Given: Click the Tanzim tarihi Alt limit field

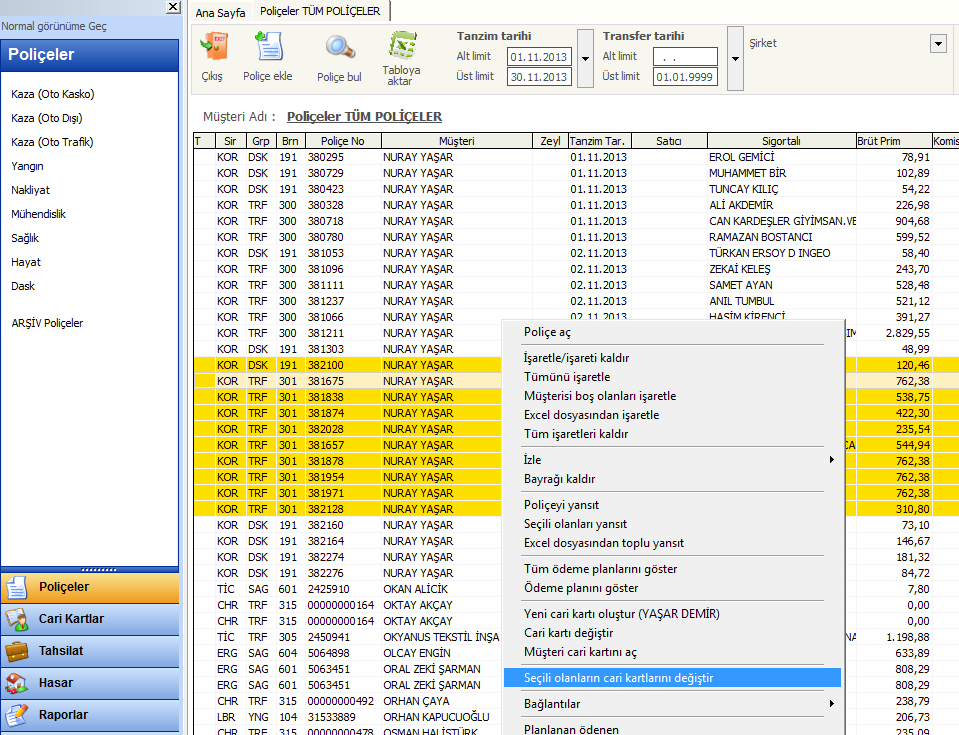Looking at the screenshot, I should click(538, 57).
